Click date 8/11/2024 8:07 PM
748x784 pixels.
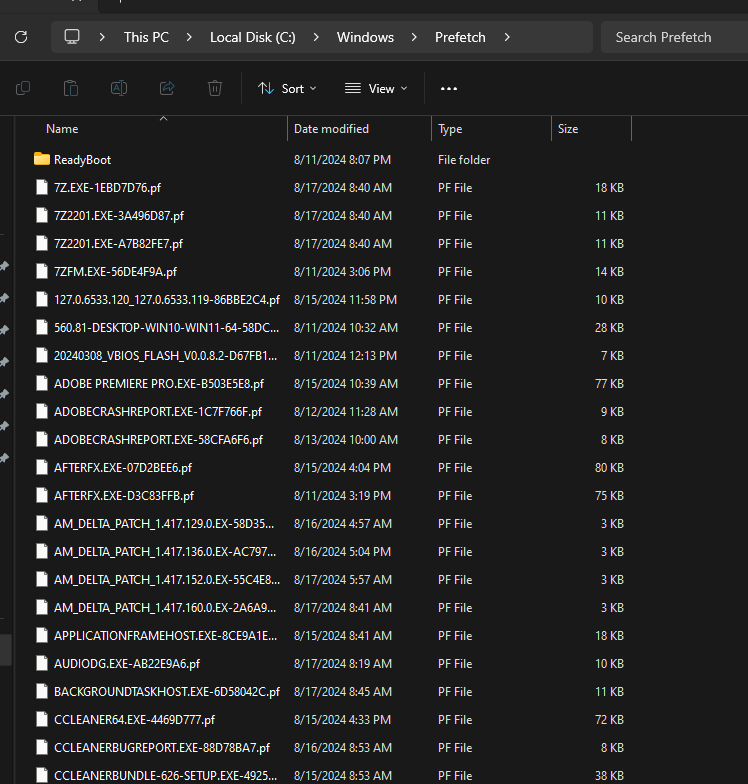342,160
